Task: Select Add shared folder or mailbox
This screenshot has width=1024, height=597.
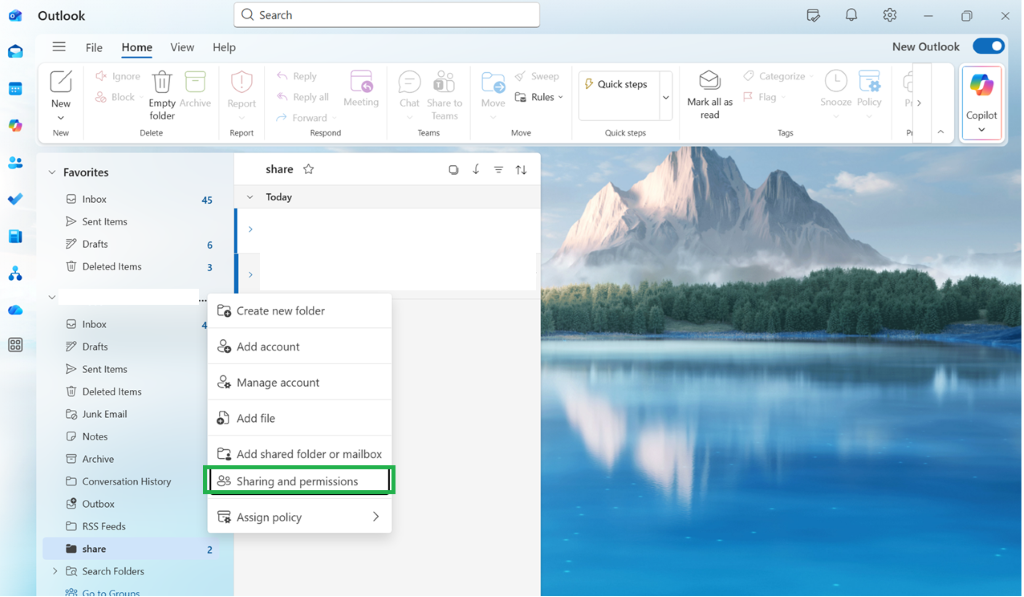Action: 300,454
